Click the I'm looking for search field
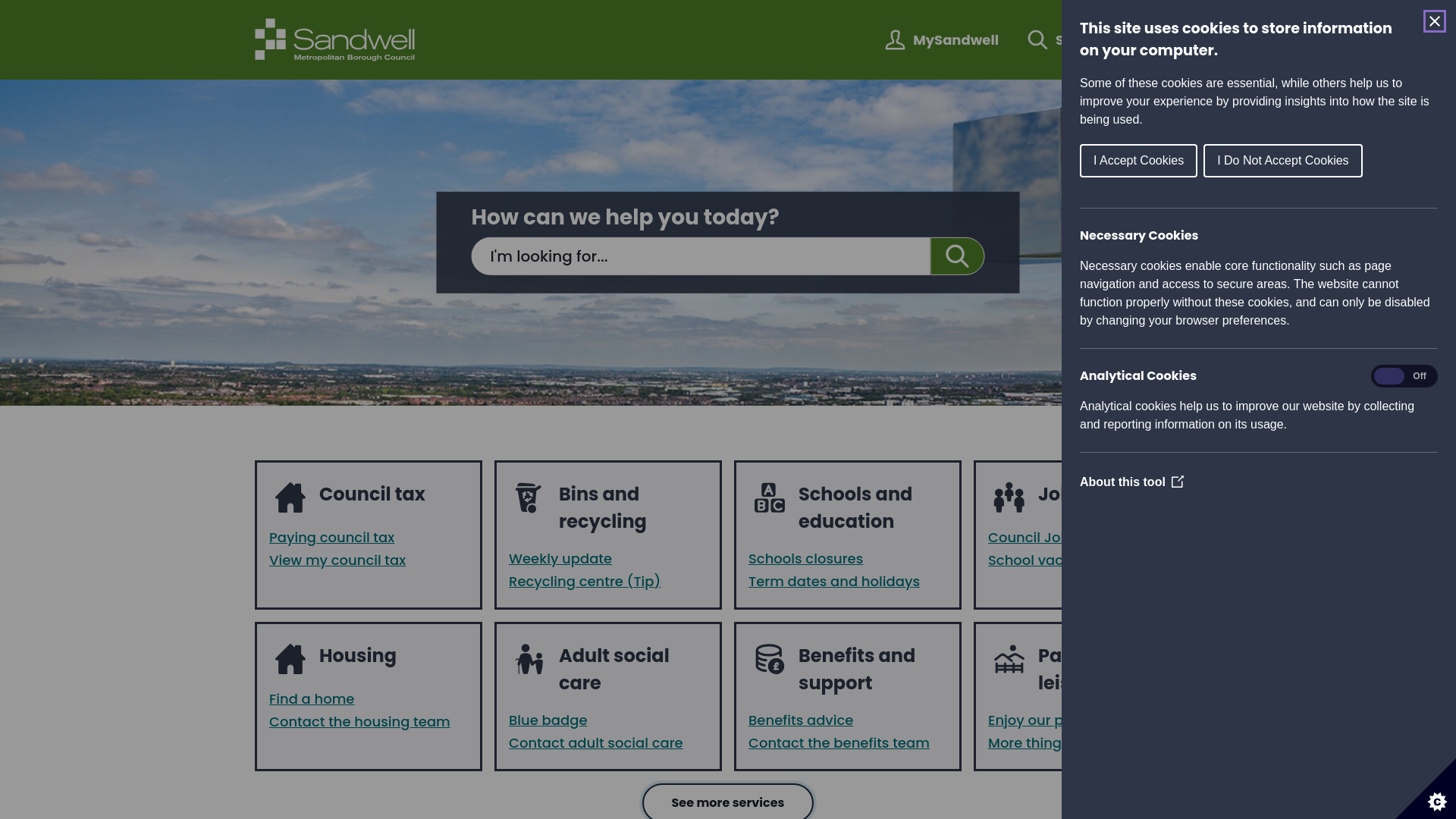Viewport: 1456px width, 819px height. 700,256
